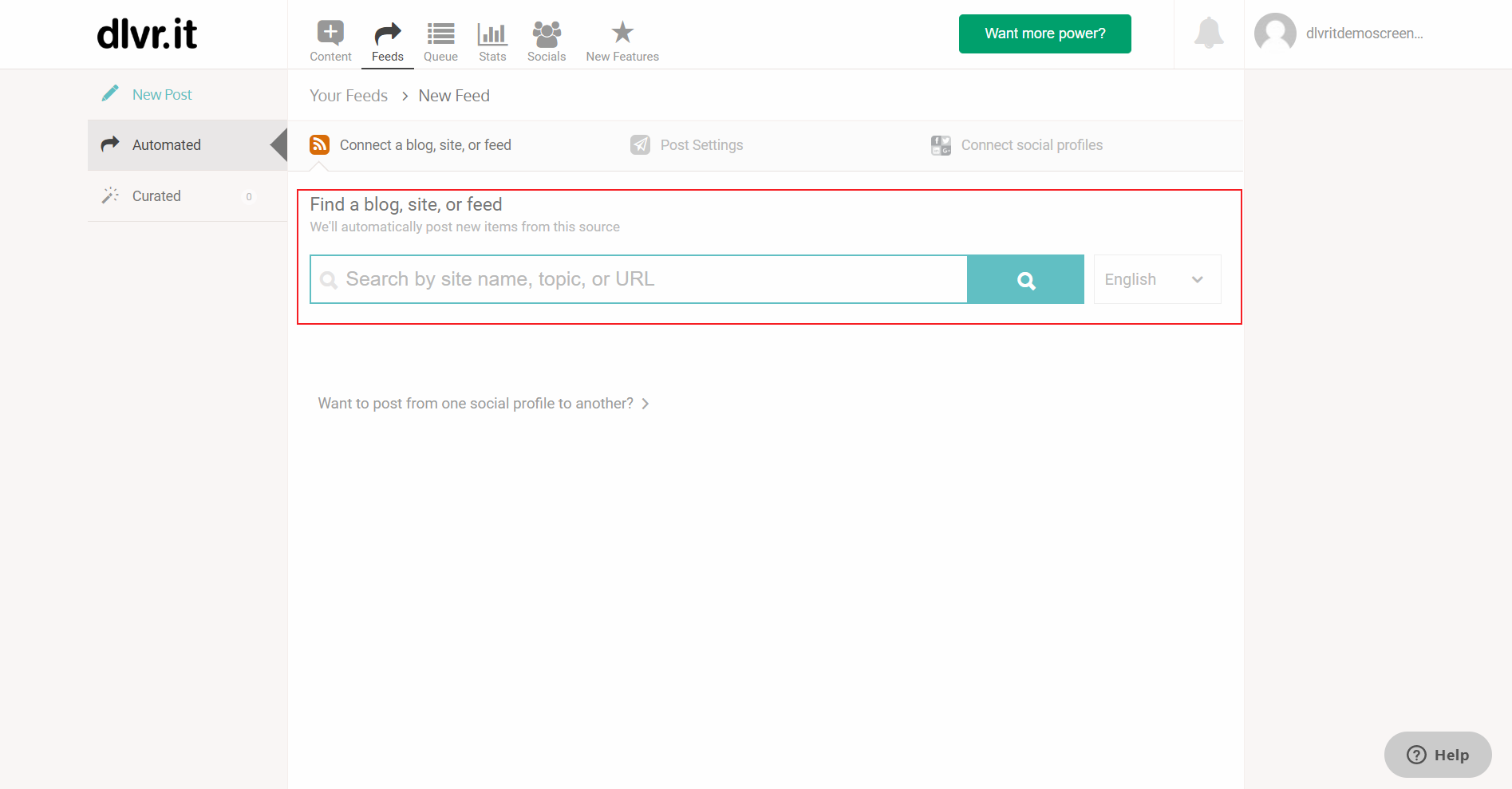
Task: Click the teal magnifier search button
Action: 1026,279
